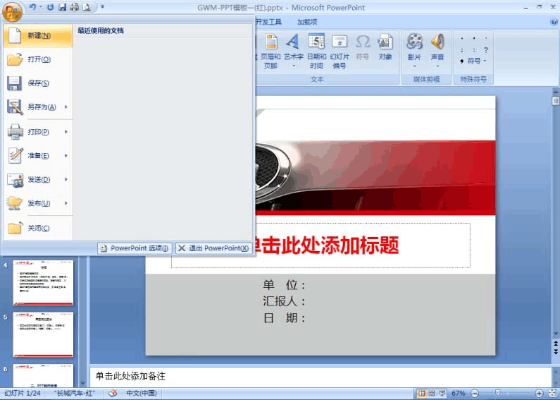Switch to the 加载项 ribbon tab

(308, 22)
